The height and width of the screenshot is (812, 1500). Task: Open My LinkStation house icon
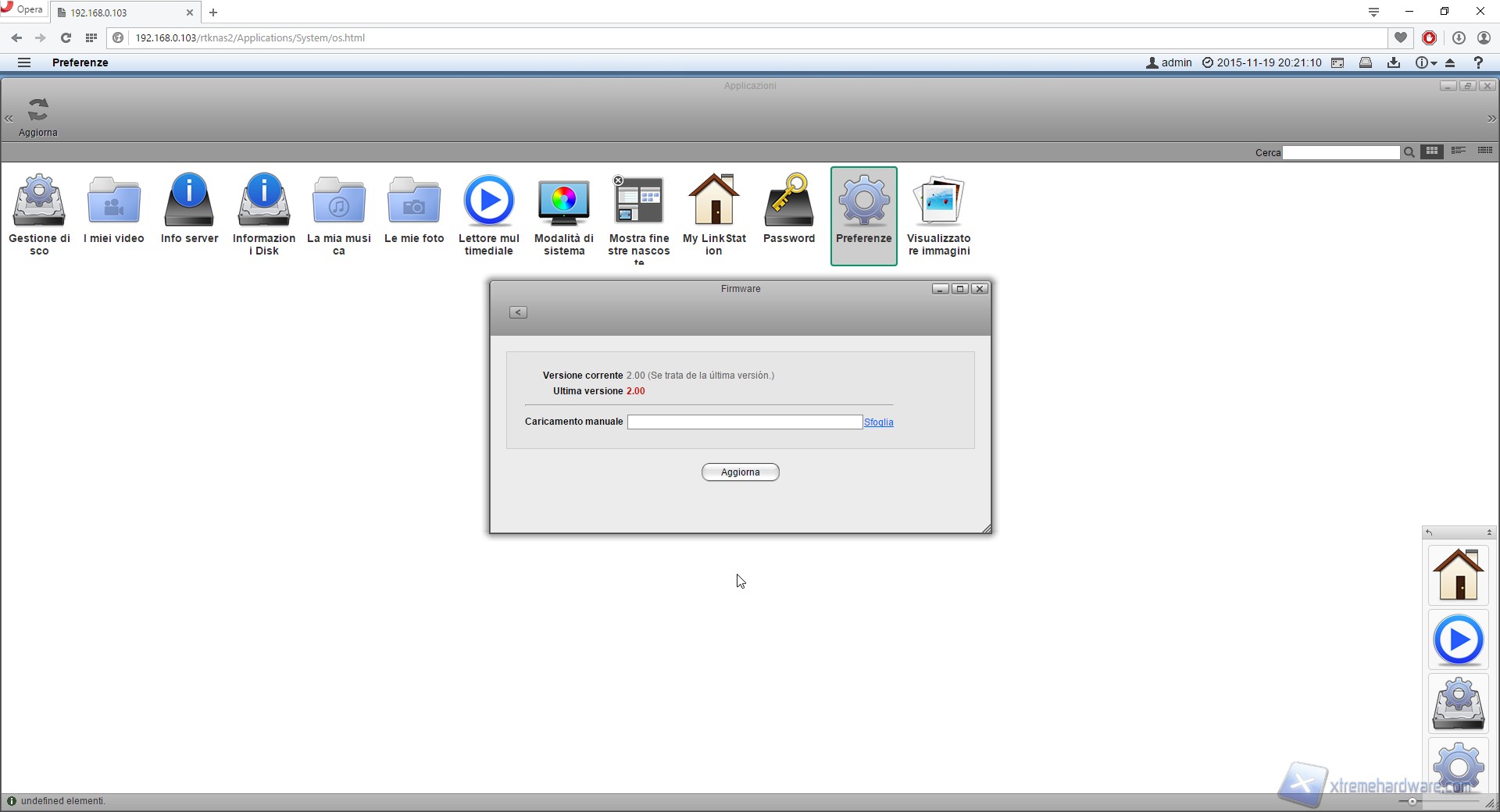(714, 201)
